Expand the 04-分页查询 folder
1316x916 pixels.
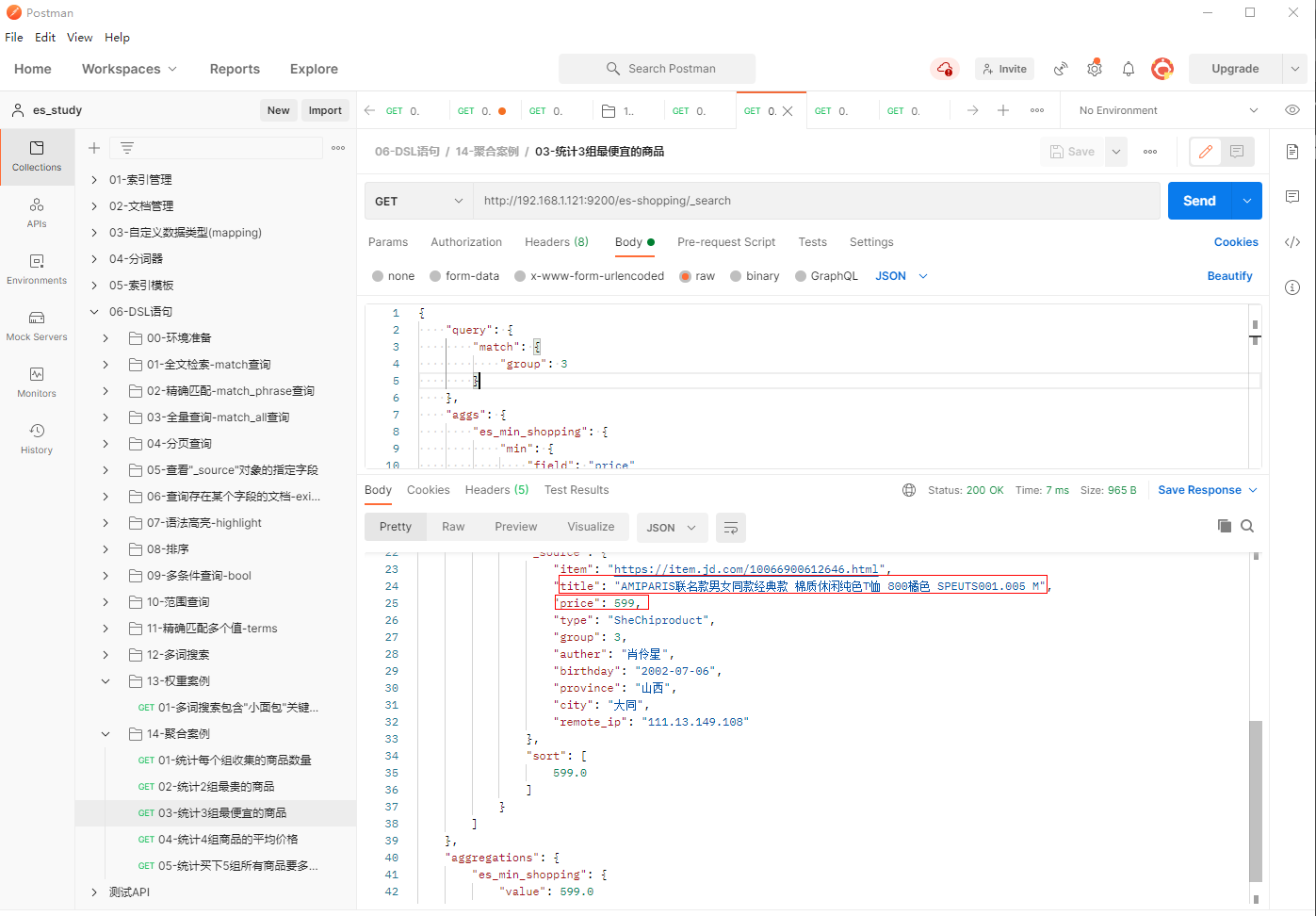click(x=106, y=444)
